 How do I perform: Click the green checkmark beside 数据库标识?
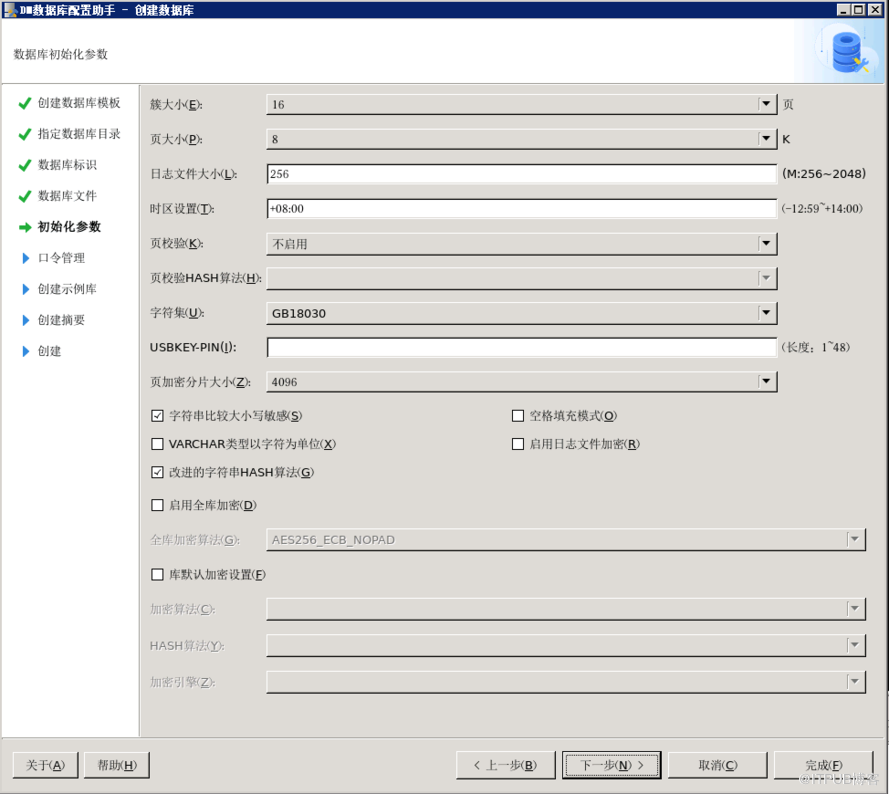(x=24, y=166)
